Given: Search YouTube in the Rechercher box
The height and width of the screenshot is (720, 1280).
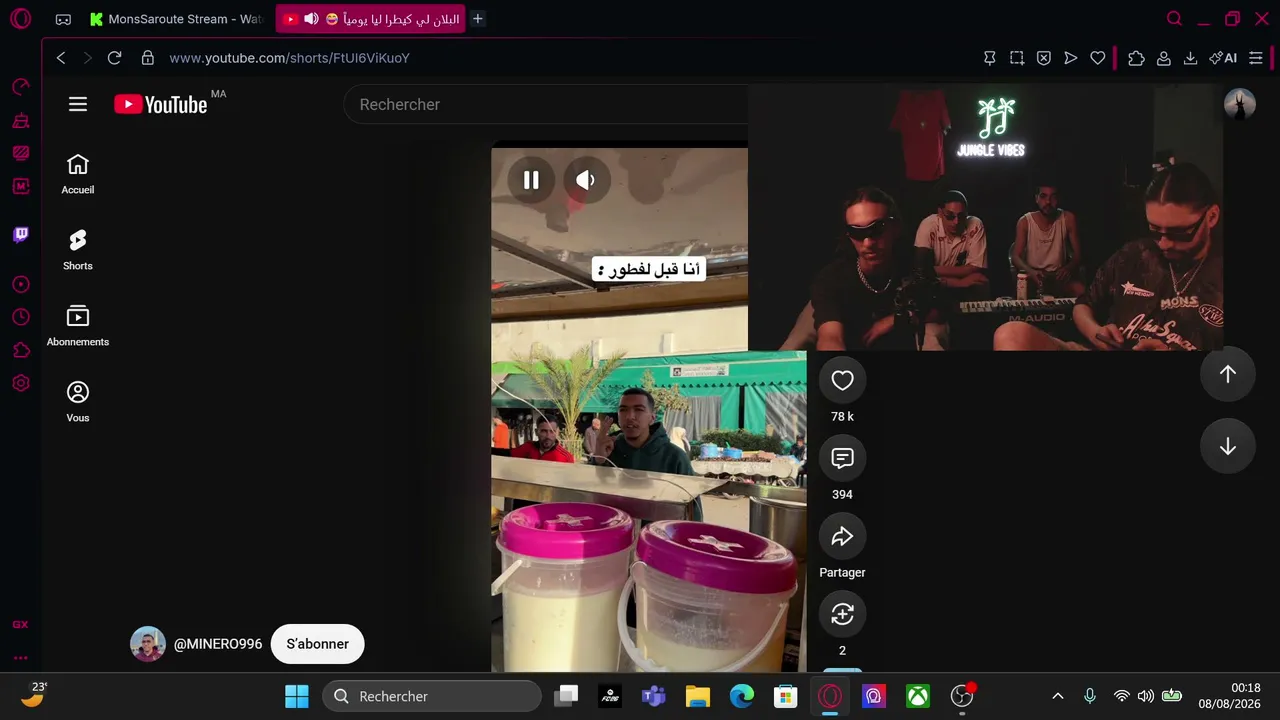Looking at the screenshot, I should [x=546, y=104].
